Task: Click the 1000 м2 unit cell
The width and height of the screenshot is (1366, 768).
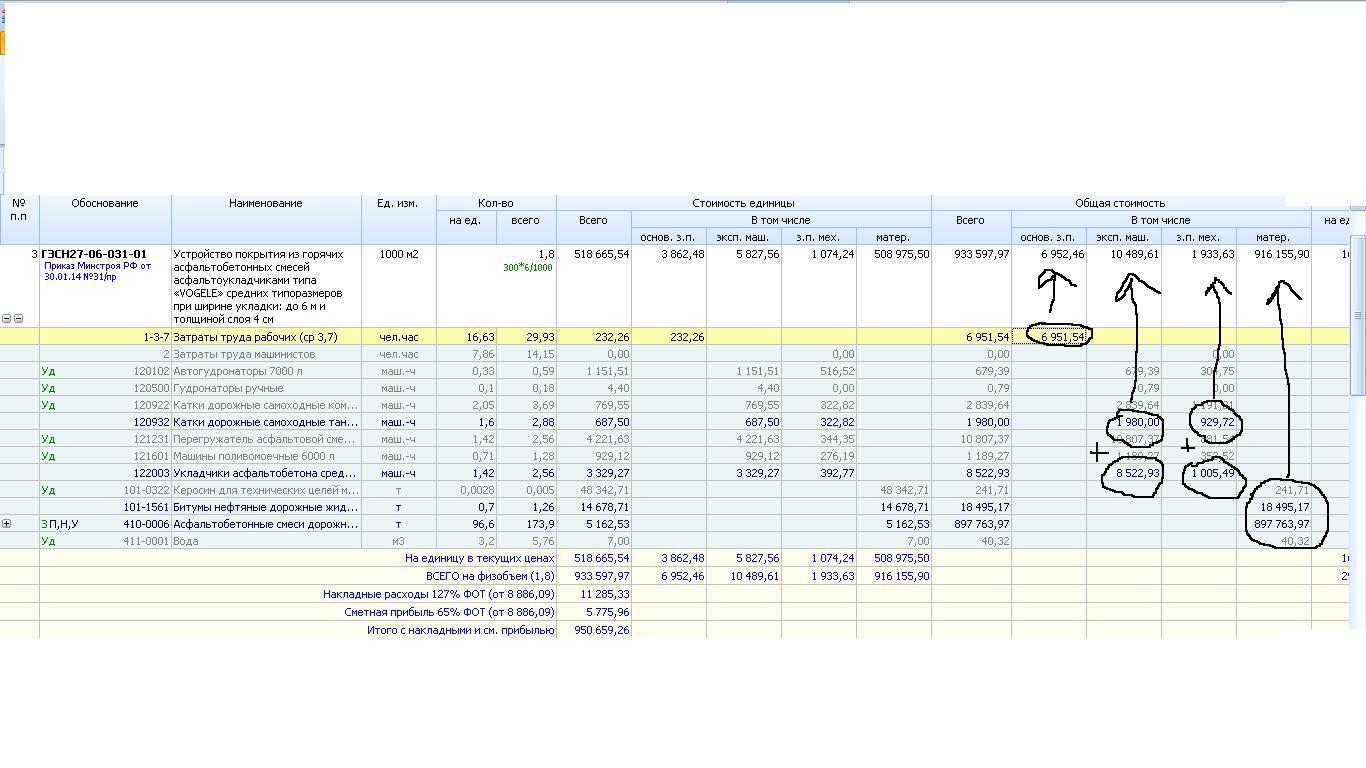Action: 398,254
